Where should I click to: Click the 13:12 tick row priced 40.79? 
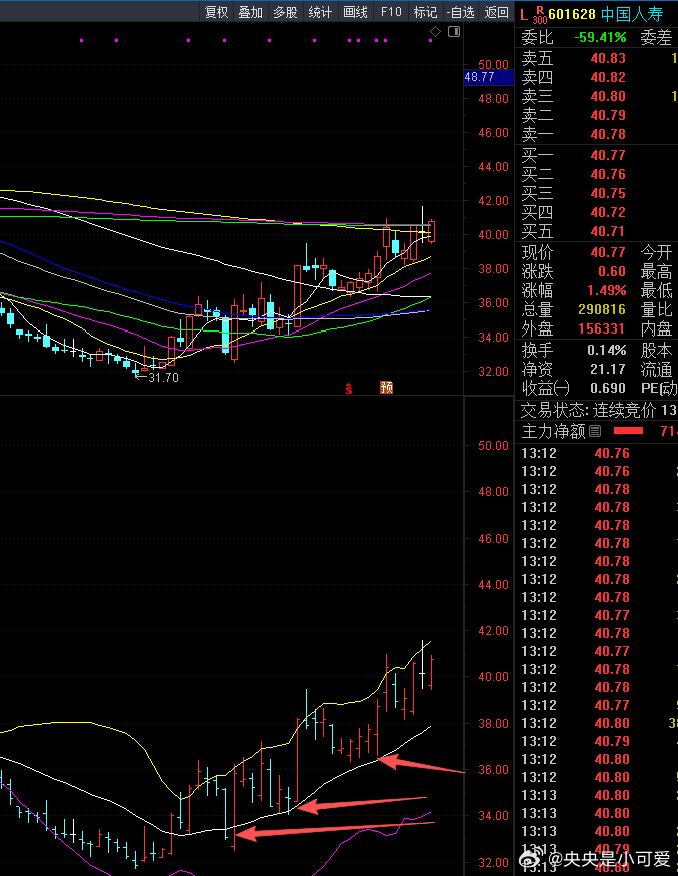tap(596, 741)
